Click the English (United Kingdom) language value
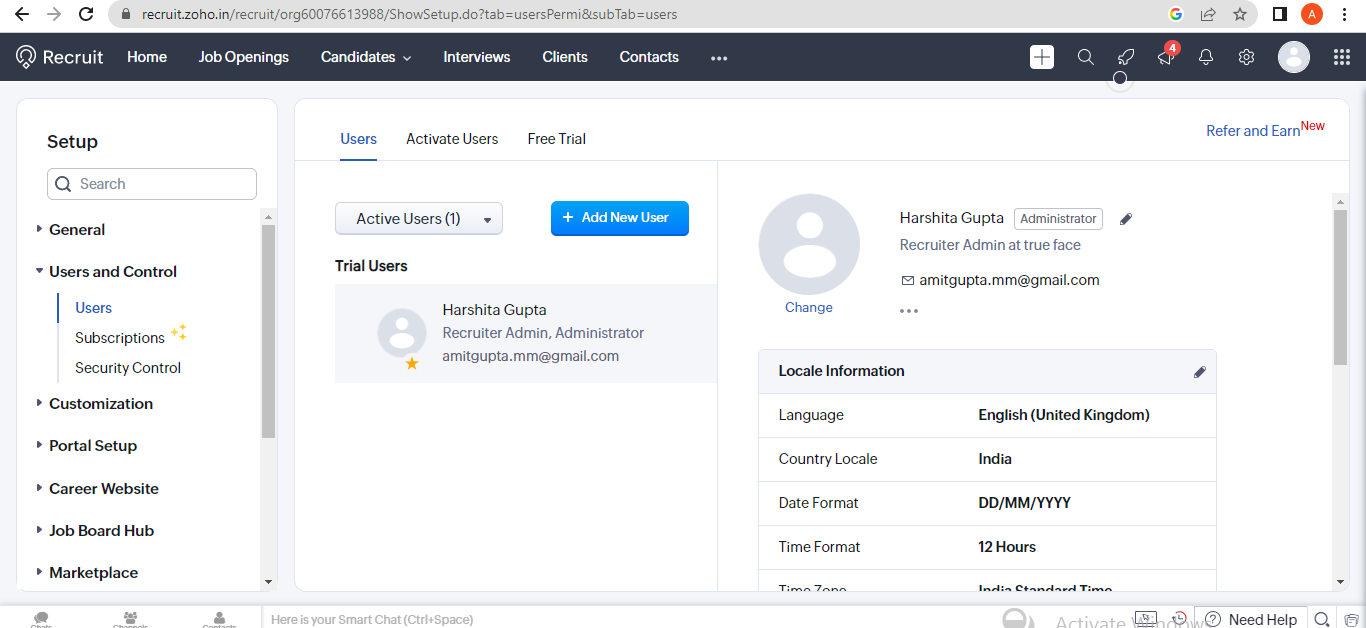1366x628 pixels. (x=1064, y=415)
